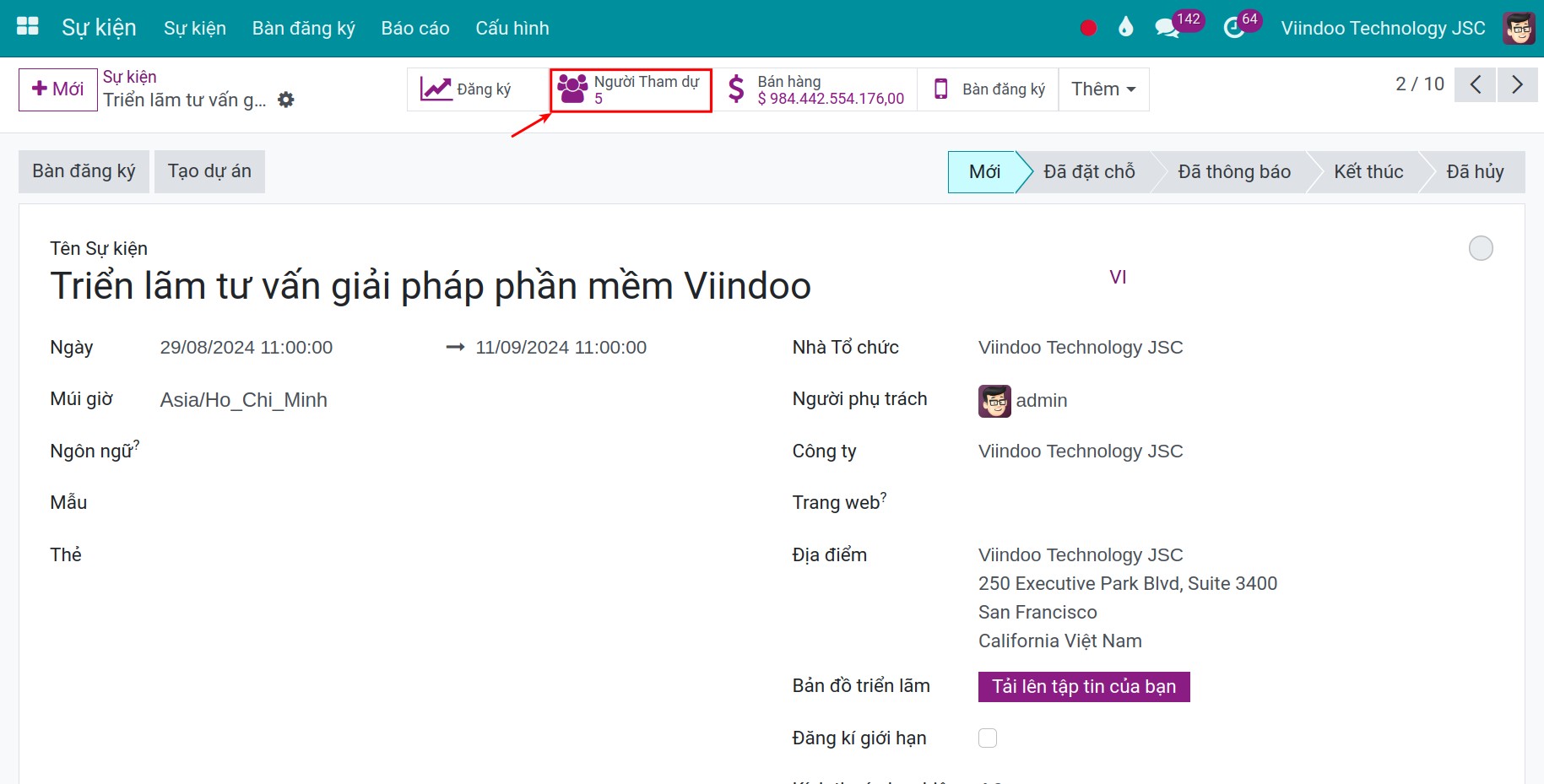The image size is (1544, 784).
Task: Set stage to Đã đặt chỗ
Action: click(1089, 172)
